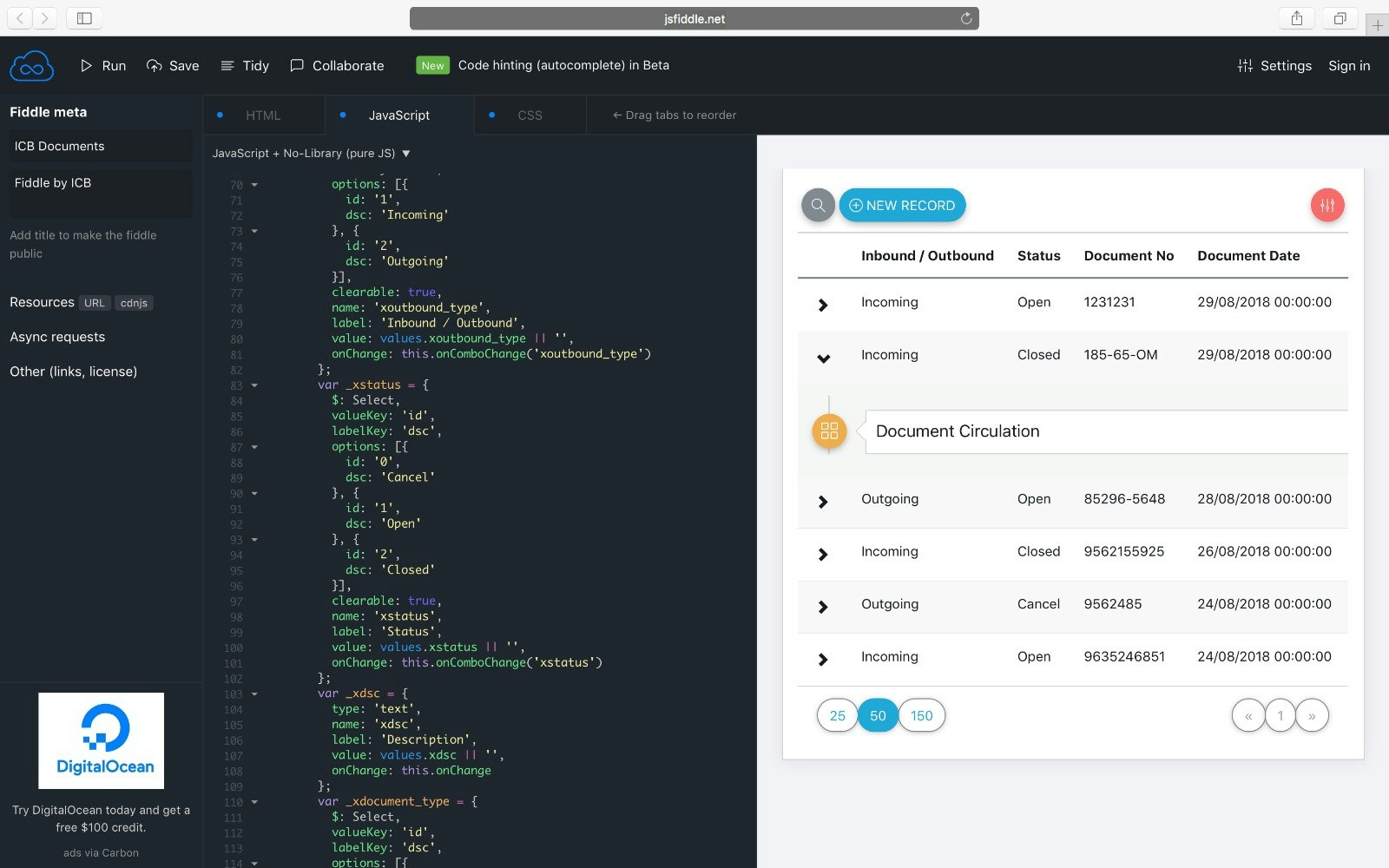
Task: Click the Sign in link
Action: [1348, 65]
